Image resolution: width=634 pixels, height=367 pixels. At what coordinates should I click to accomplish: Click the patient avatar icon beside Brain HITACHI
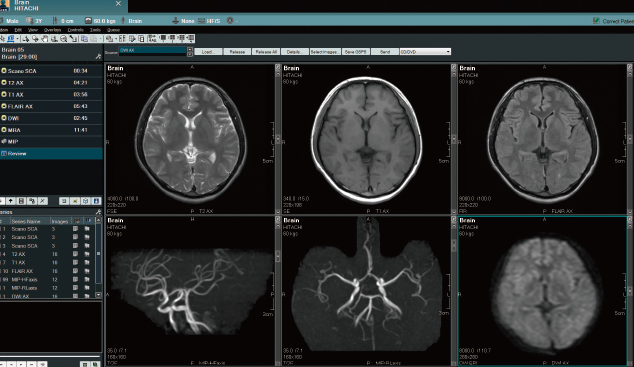pos(4,6)
